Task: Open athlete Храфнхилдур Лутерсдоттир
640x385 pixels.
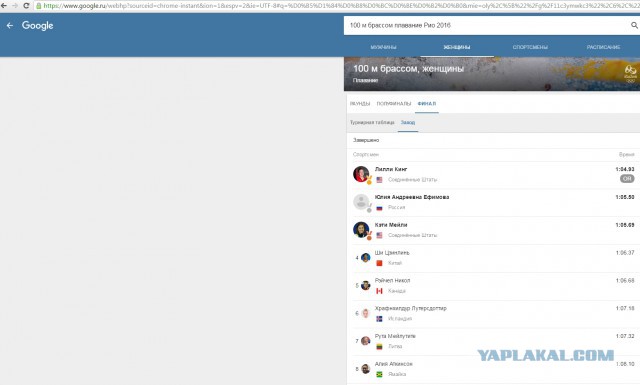Action: click(x=411, y=308)
